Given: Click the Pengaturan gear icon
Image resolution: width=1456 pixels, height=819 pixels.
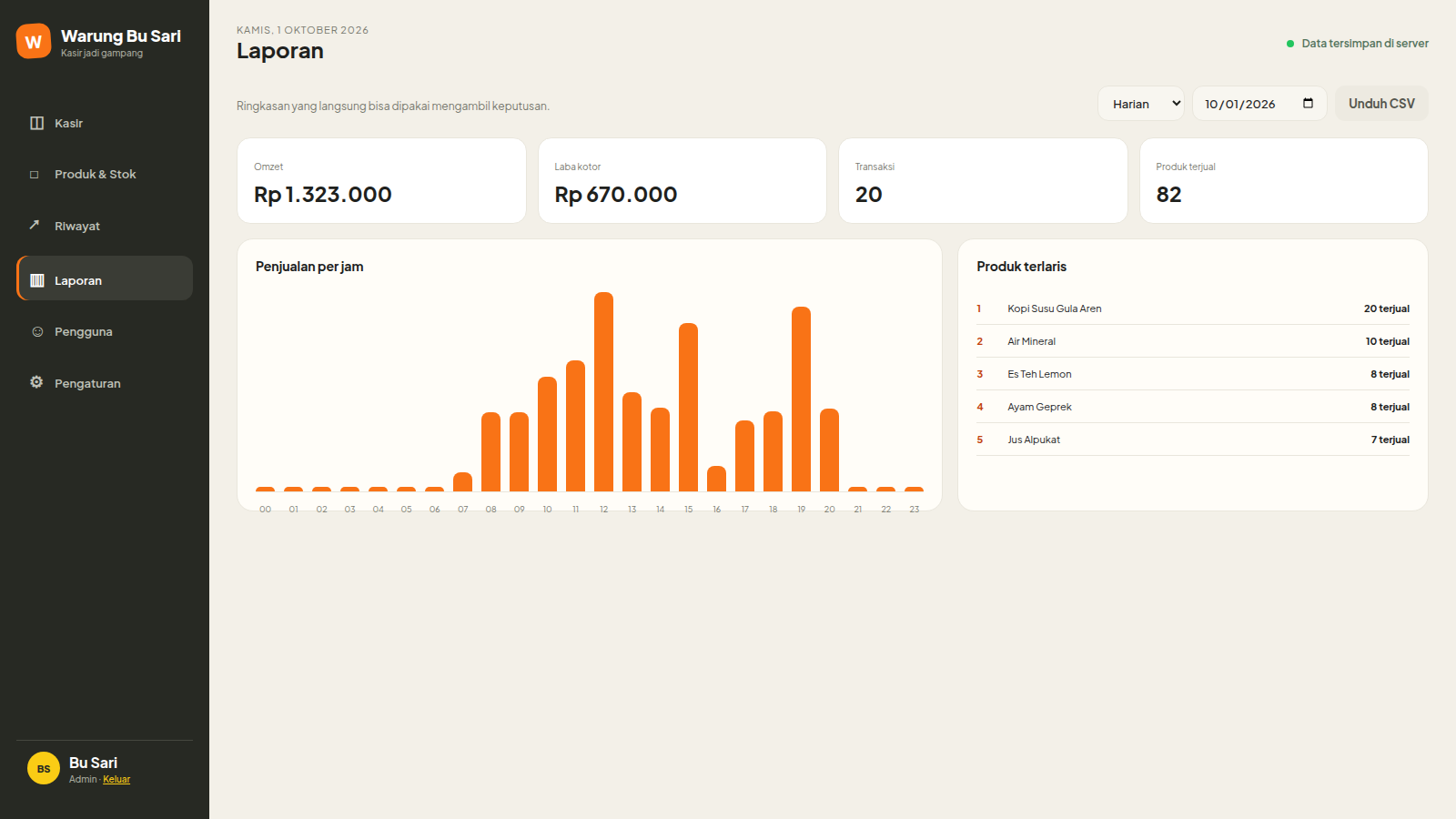Looking at the screenshot, I should tap(36, 382).
